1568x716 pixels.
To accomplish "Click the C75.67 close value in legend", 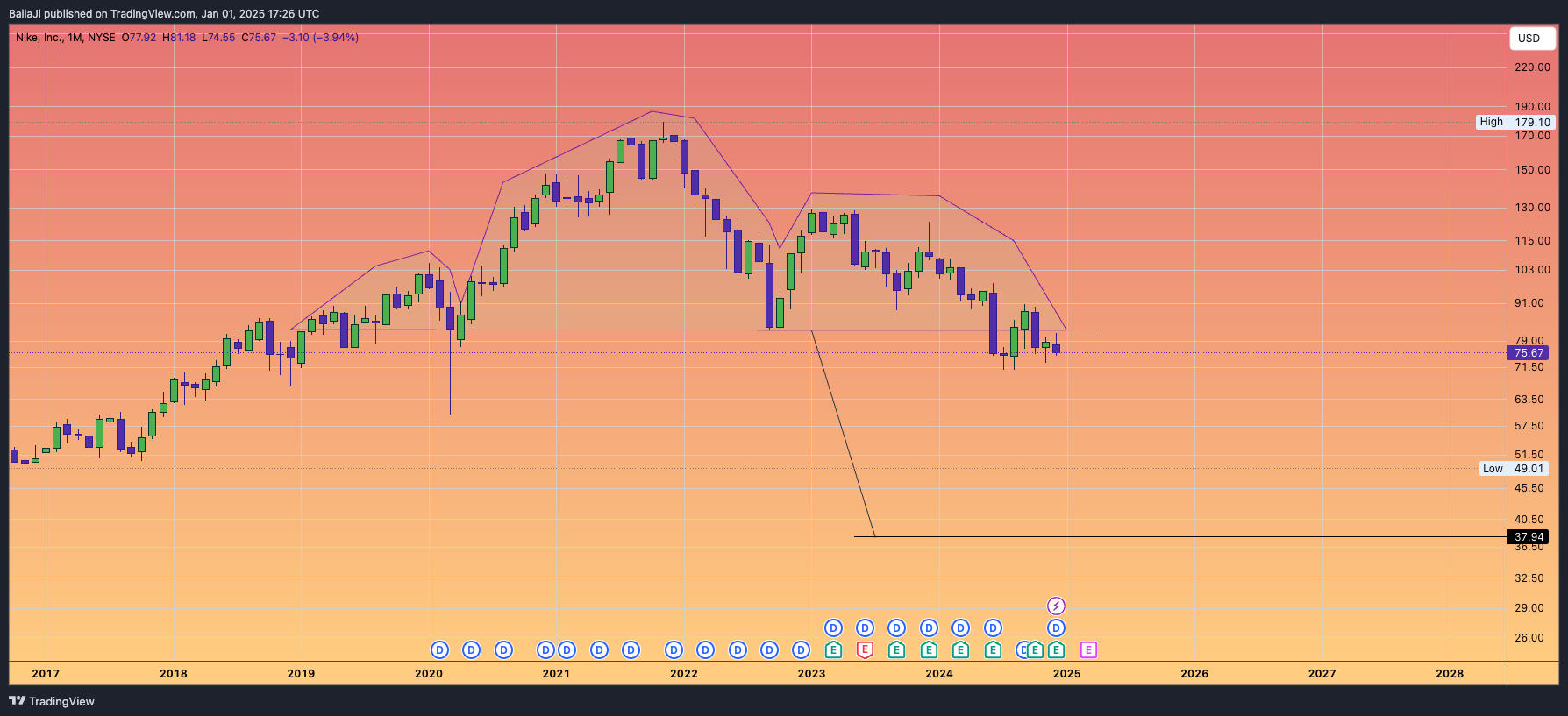I will 259,38.
